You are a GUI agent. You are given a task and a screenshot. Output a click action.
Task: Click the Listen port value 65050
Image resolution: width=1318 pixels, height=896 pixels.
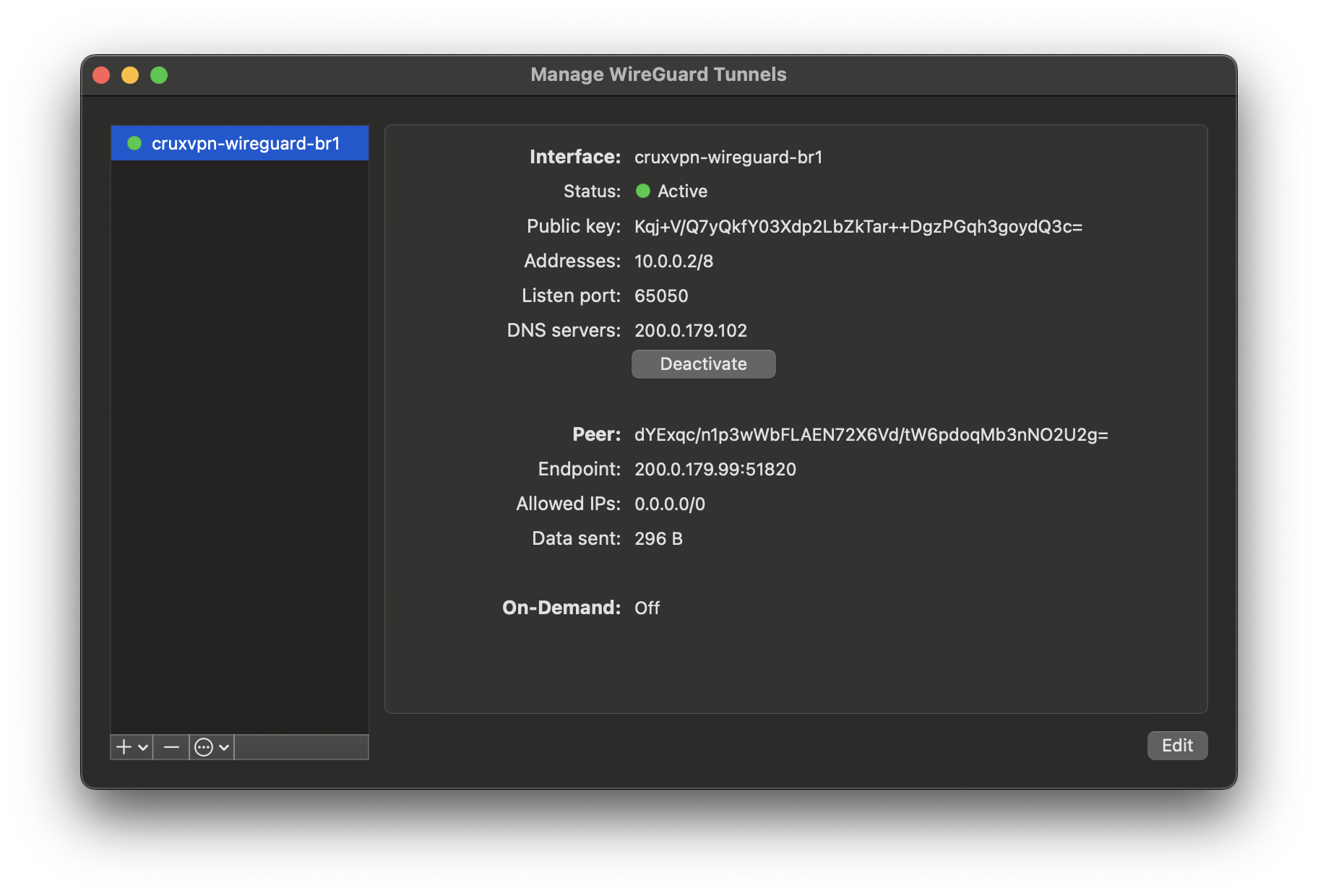point(661,296)
